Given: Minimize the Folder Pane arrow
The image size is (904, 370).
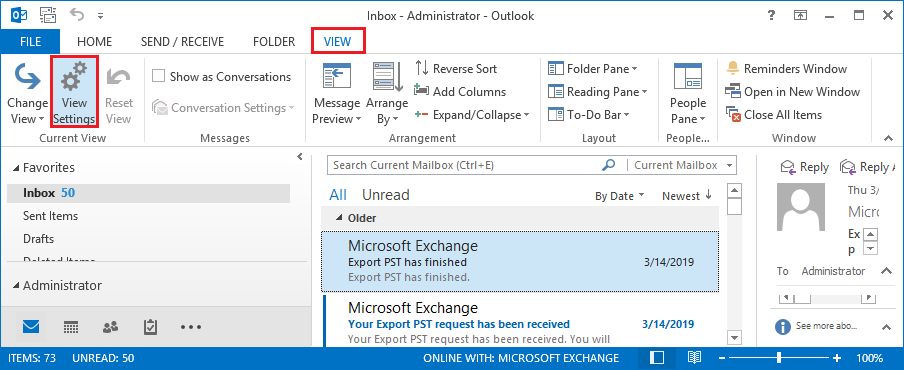Looking at the screenshot, I should [299, 157].
